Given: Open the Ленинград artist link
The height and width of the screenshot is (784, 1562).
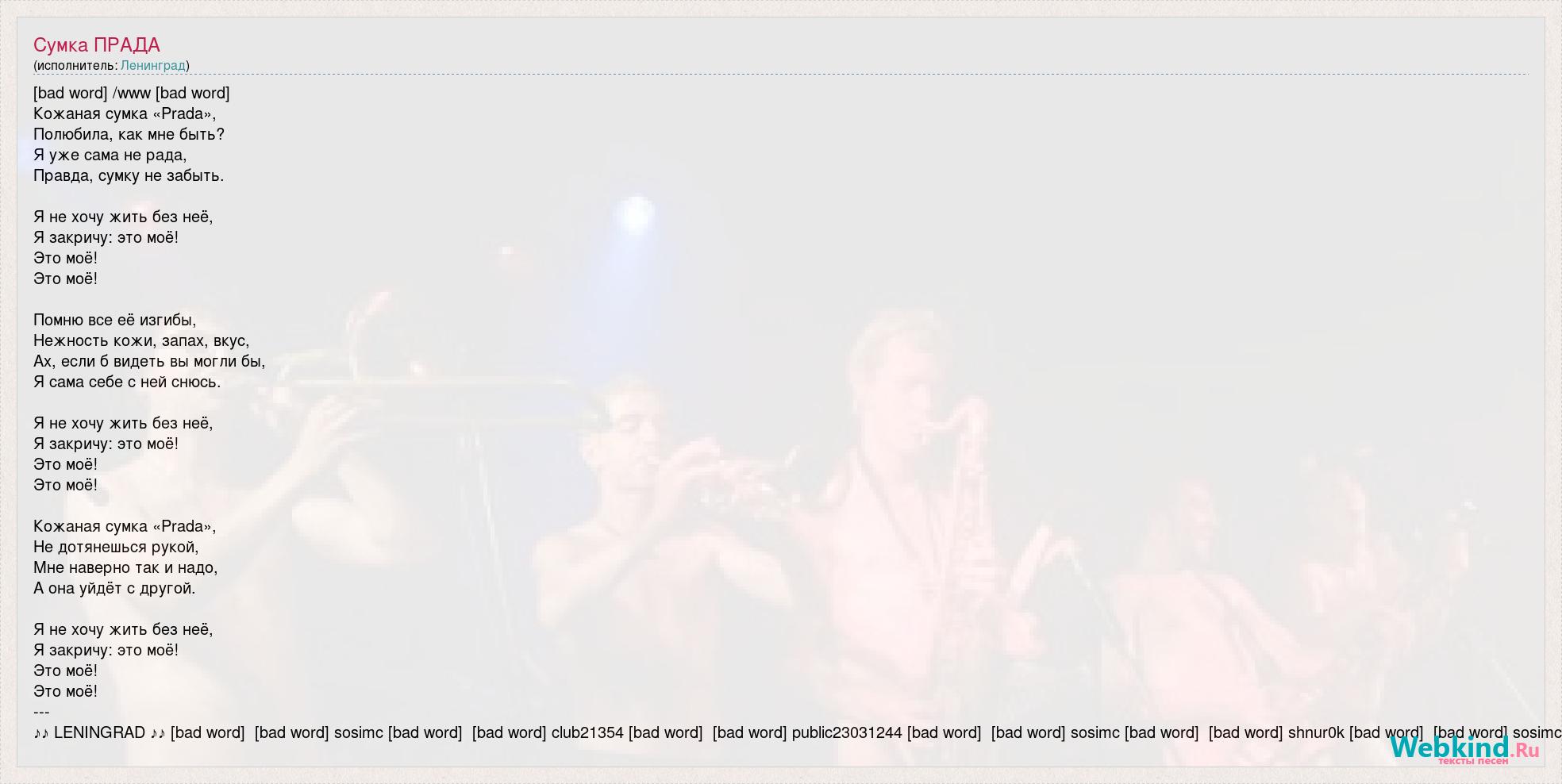Looking at the screenshot, I should tap(152, 65).
